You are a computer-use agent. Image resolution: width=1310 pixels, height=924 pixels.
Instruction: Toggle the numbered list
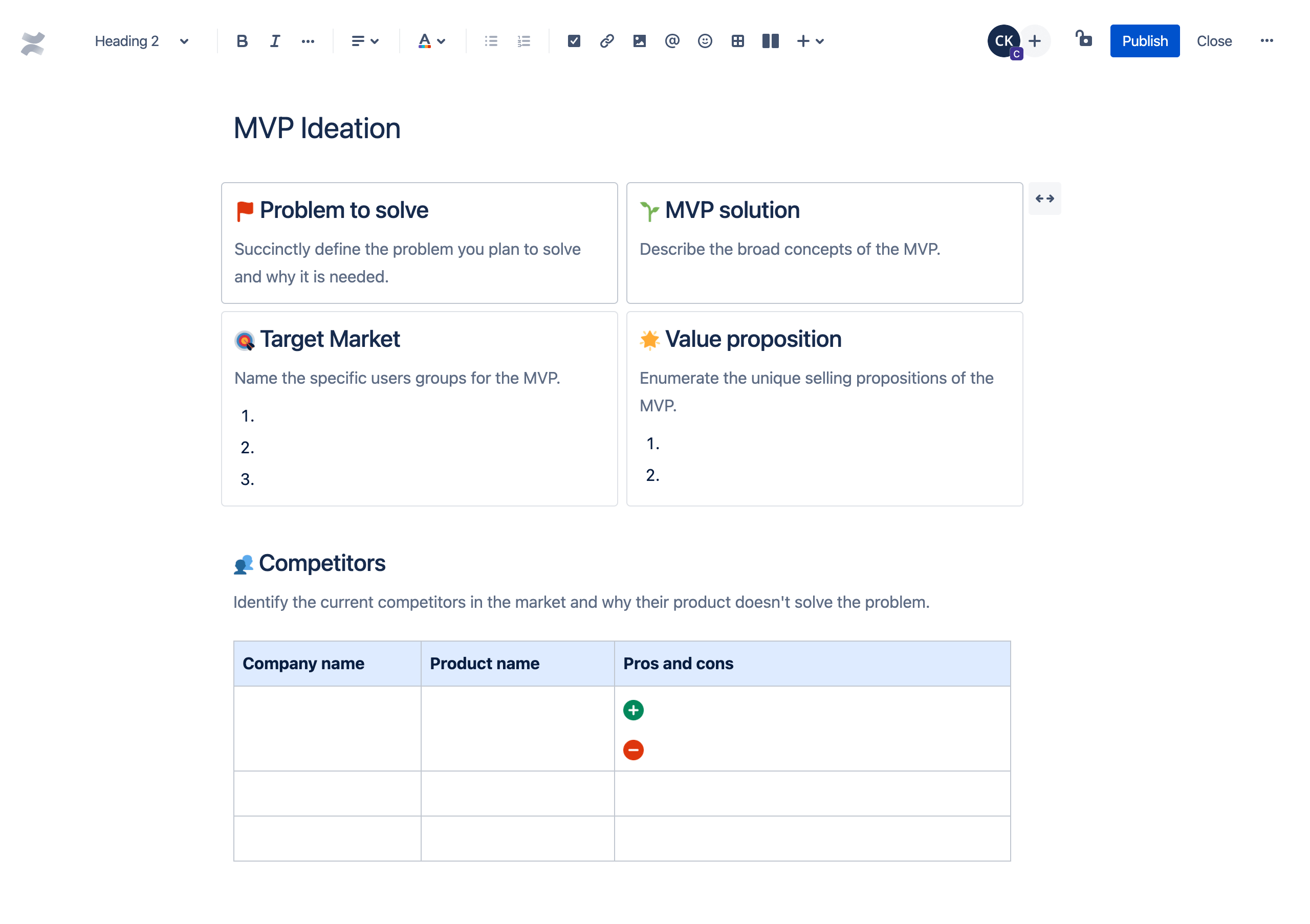(523, 40)
